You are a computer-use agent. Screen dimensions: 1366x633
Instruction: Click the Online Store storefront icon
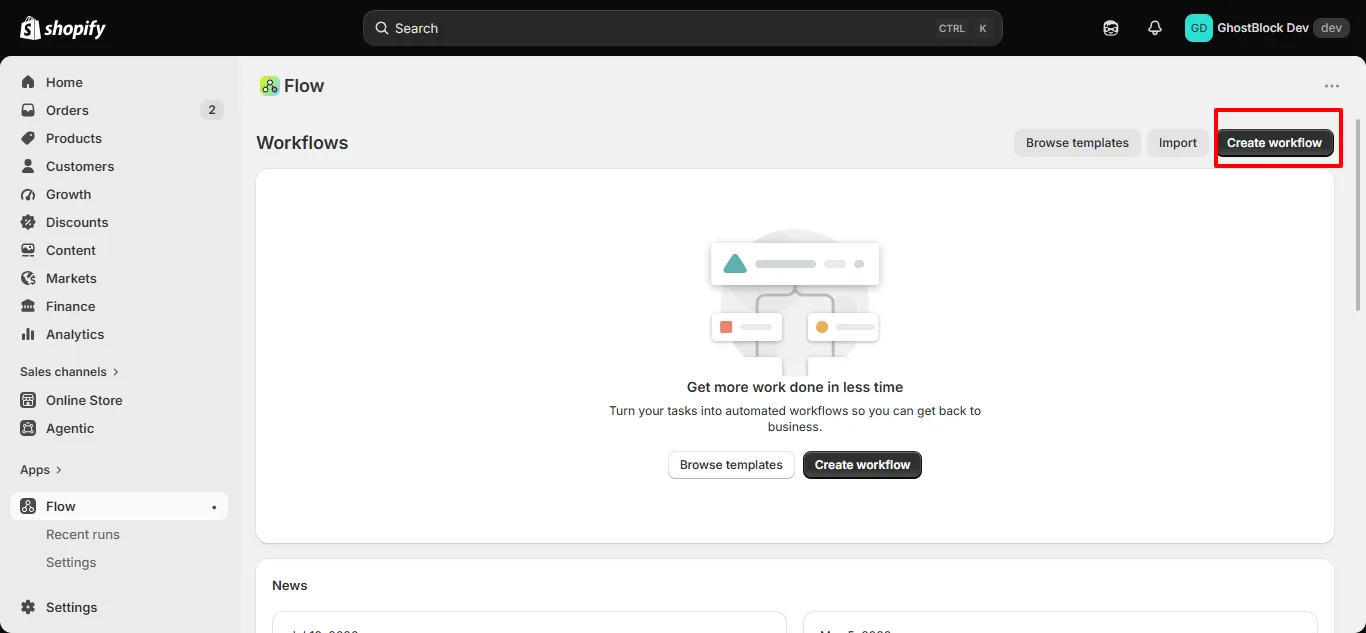coord(28,400)
